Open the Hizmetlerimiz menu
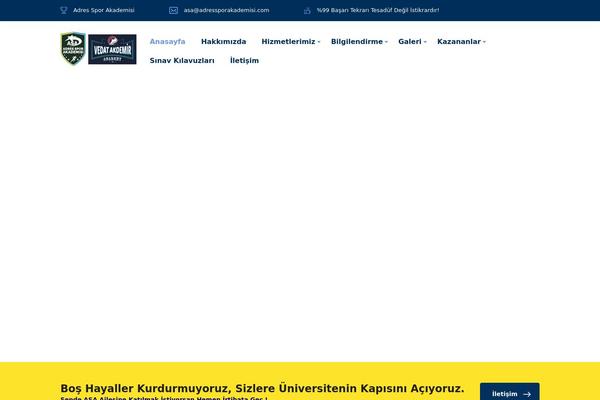The image size is (600, 400). pos(288,41)
